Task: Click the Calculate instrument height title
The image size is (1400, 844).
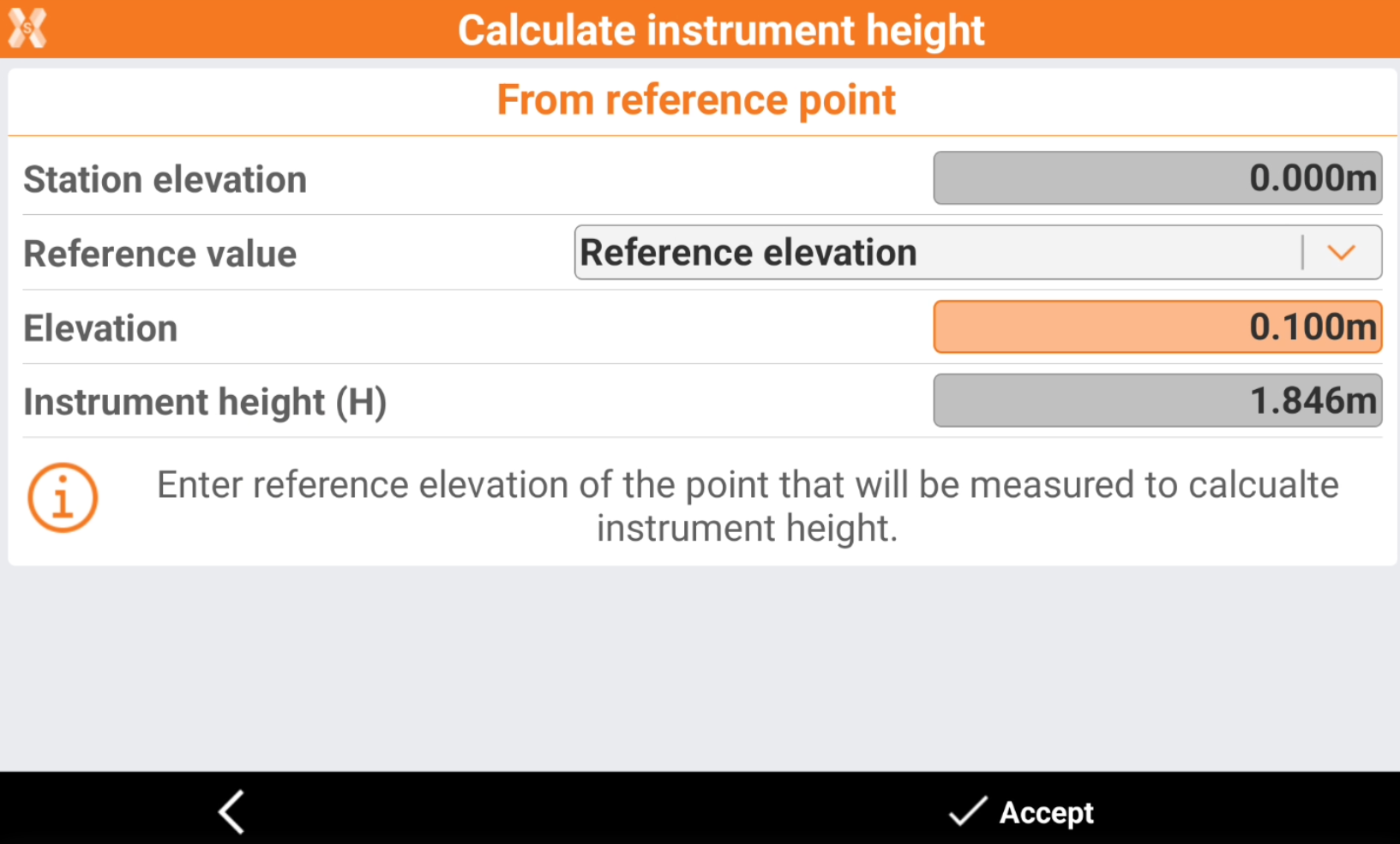Action: 720,30
